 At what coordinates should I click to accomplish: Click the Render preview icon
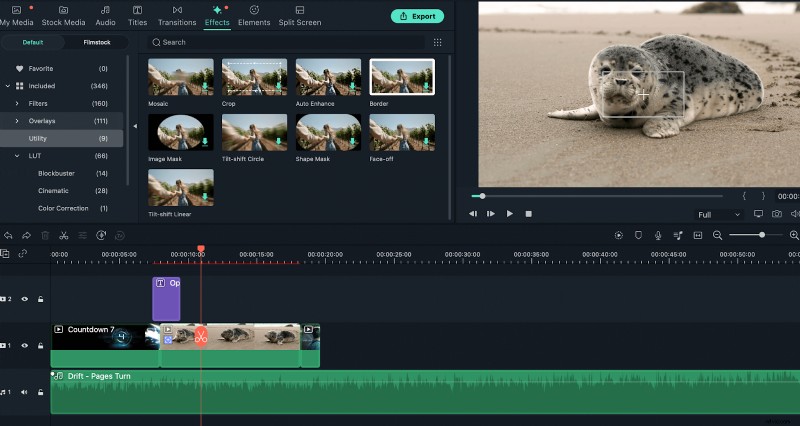tap(619, 235)
